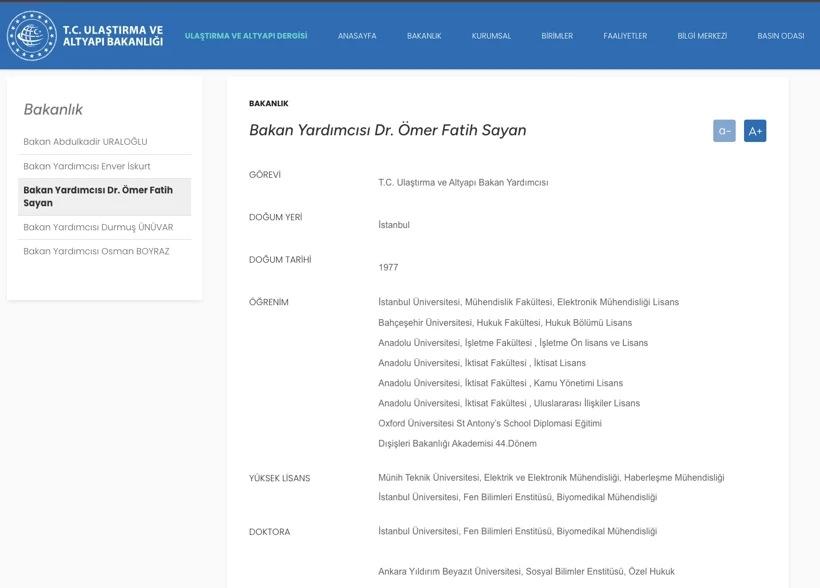Click the İstanbul birthplace value
This screenshot has height=588, width=820.
pyautogui.click(x=394, y=225)
